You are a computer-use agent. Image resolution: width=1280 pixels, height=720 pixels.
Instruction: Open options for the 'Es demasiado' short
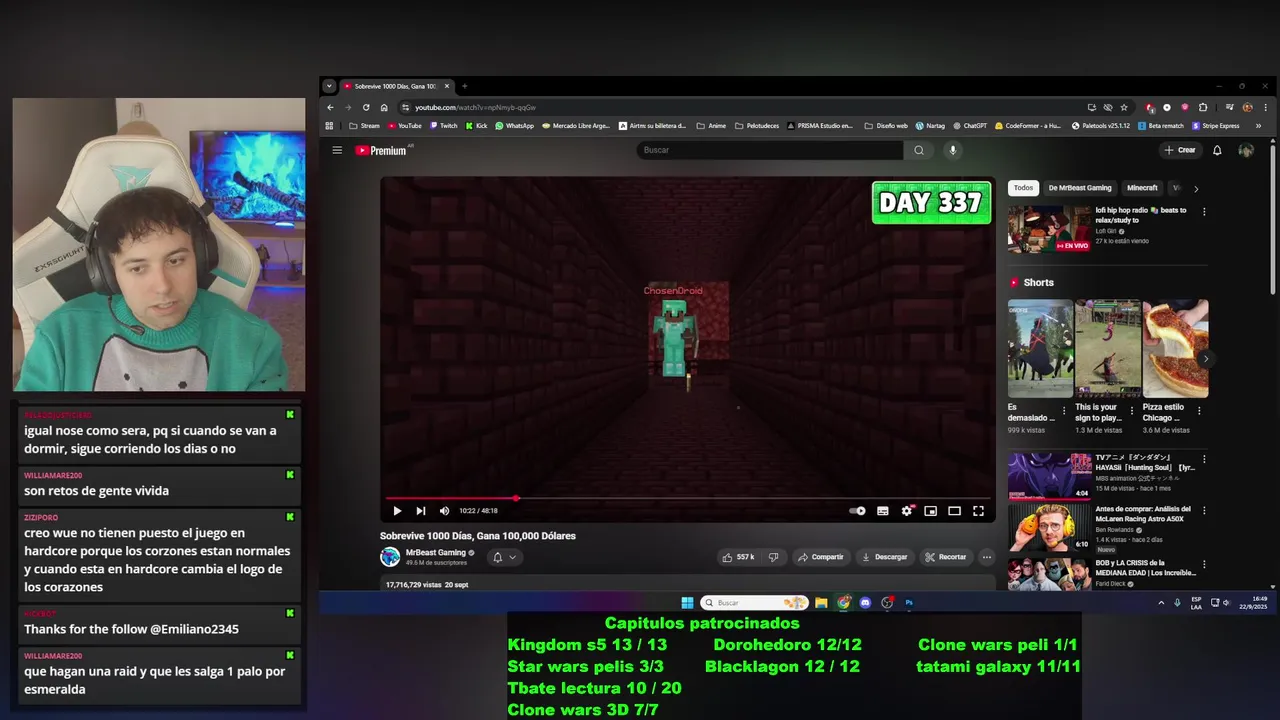[x=1064, y=410]
